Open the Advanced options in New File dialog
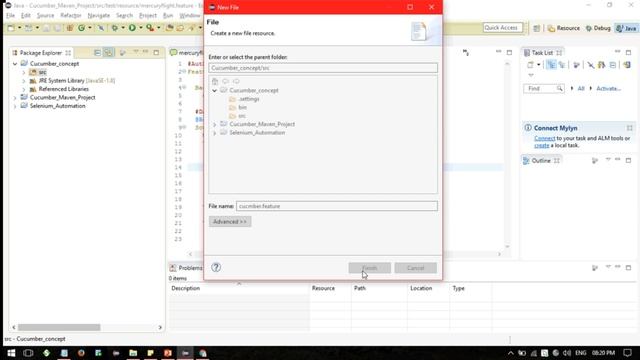The width and height of the screenshot is (640, 360). (230, 222)
